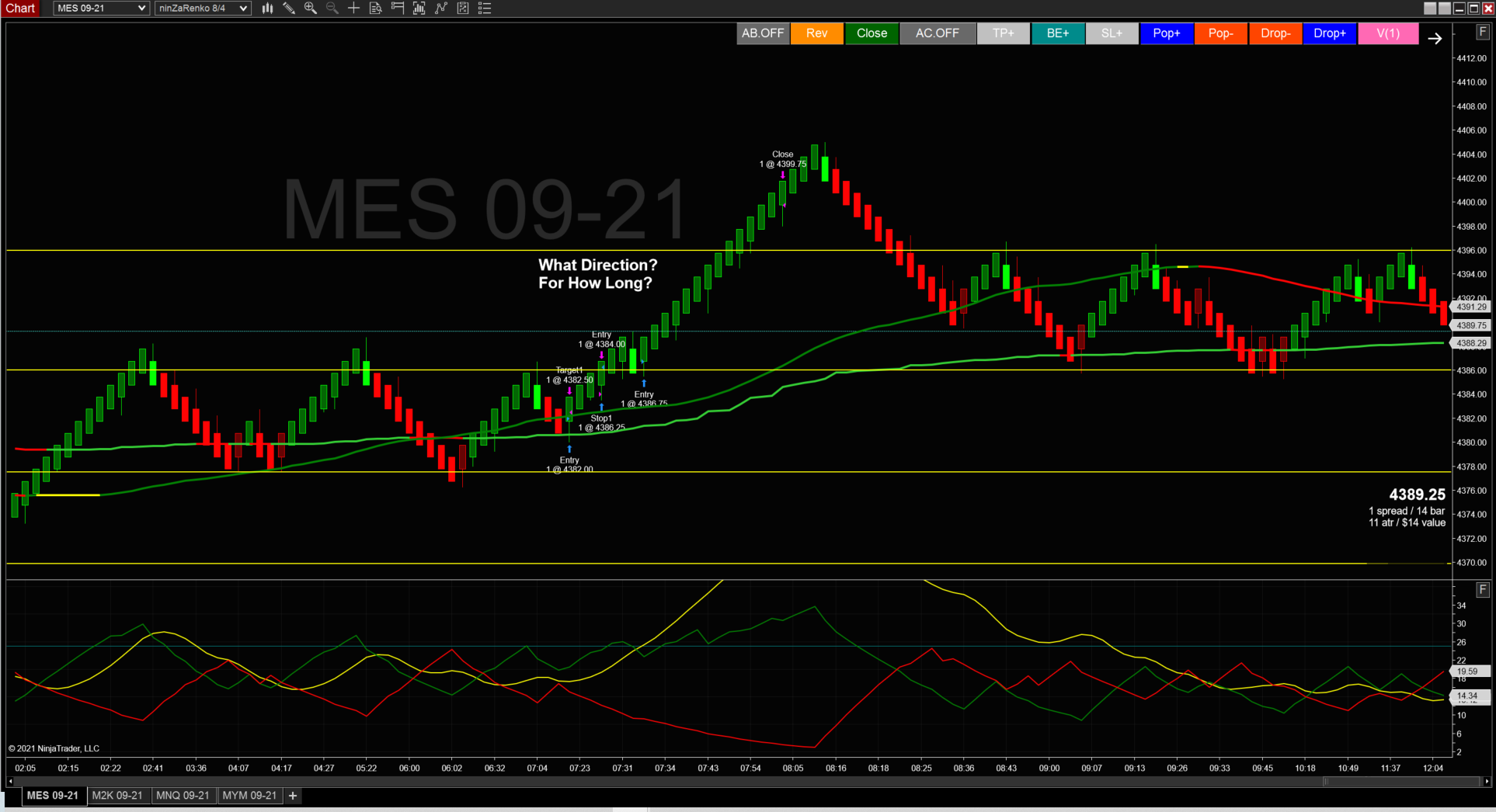Click the 4389.75 price marker
Screen dimensions: 1496x812
[1470, 326]
